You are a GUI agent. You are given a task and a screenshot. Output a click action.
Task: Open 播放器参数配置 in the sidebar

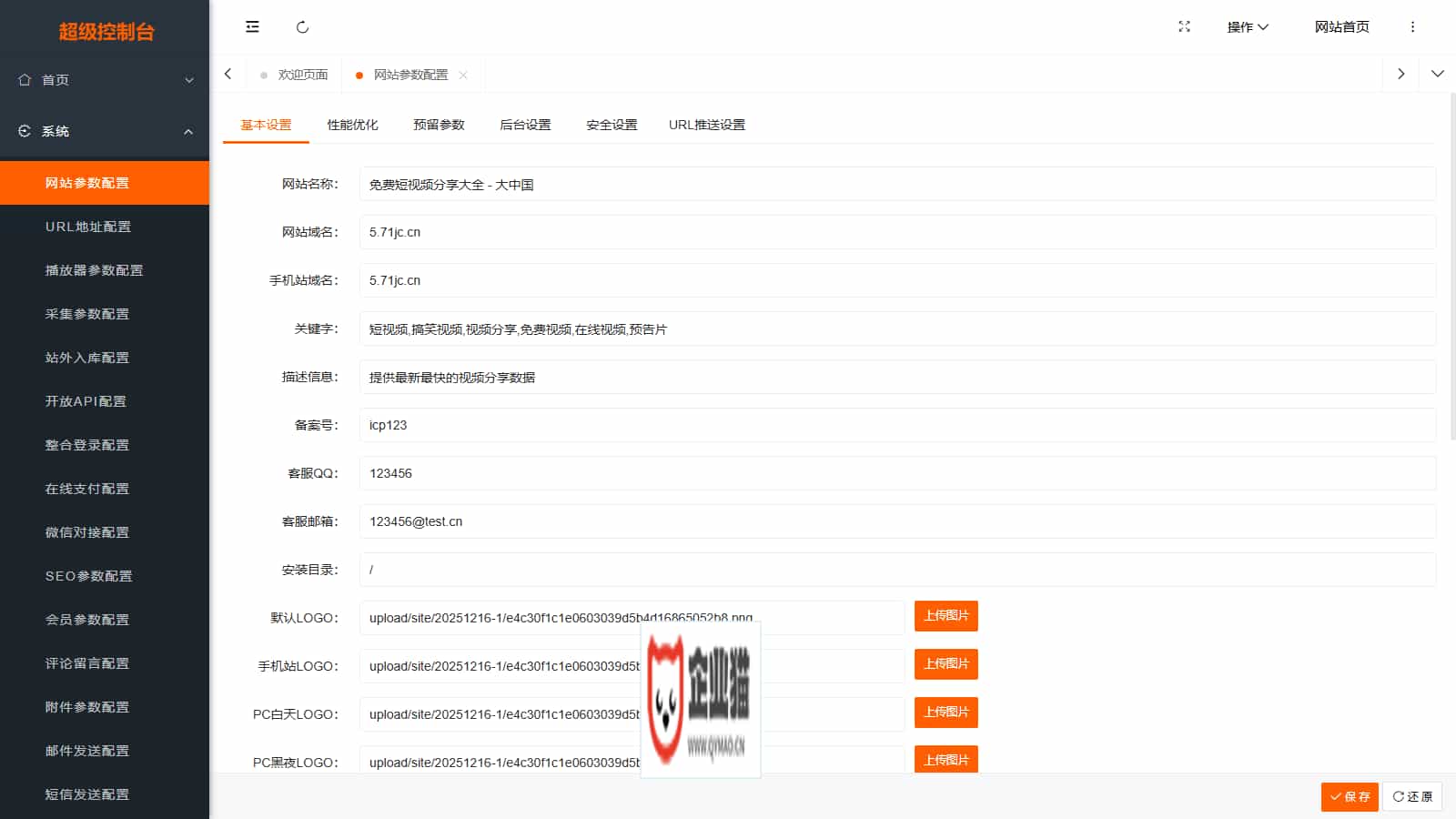point(105,270)
